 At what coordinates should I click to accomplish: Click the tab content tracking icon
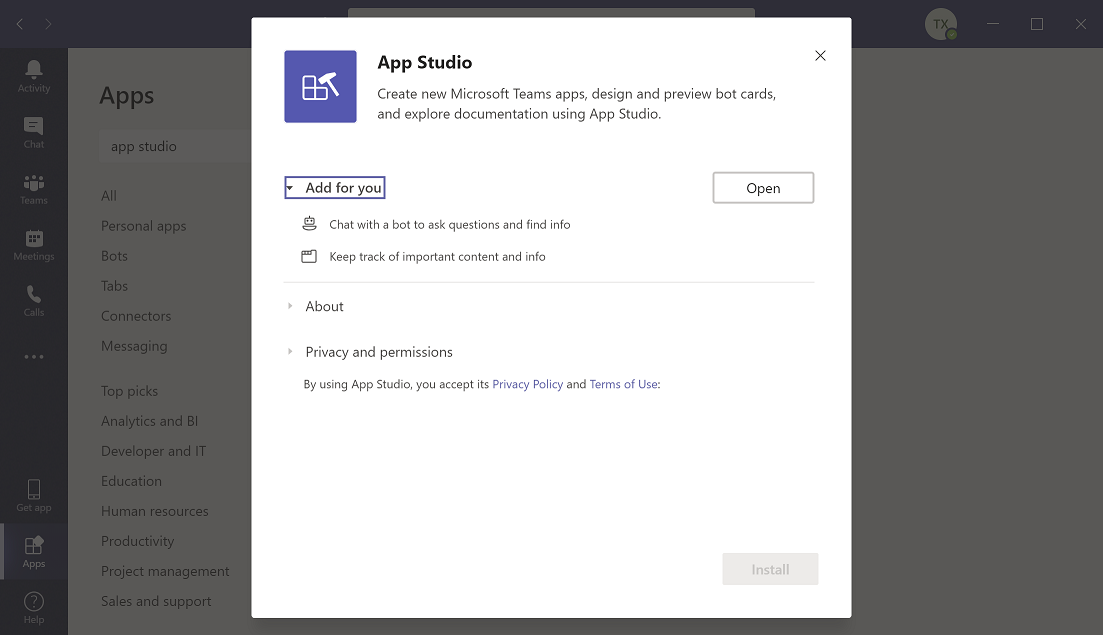click(309, 256)
